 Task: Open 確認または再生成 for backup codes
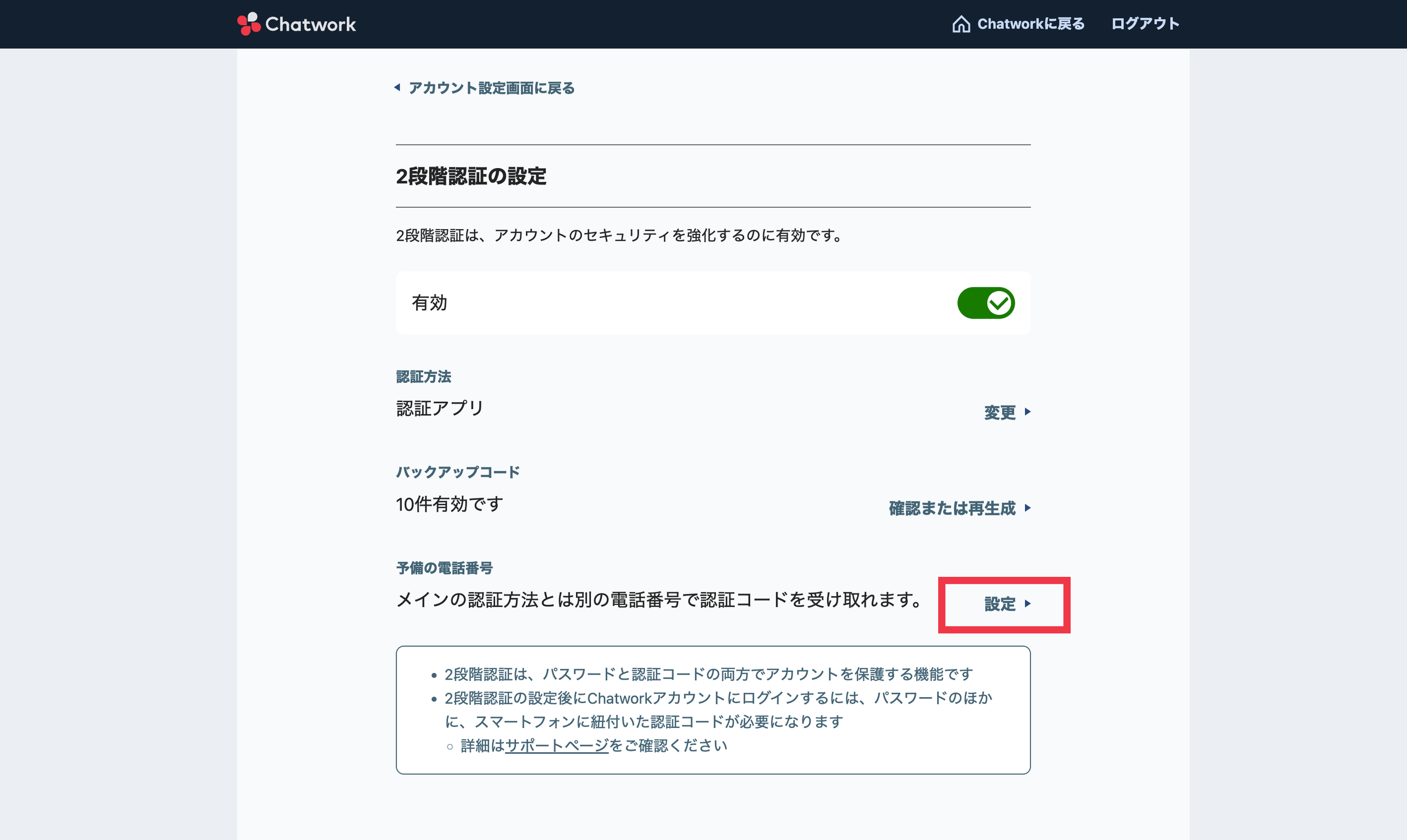952,508
